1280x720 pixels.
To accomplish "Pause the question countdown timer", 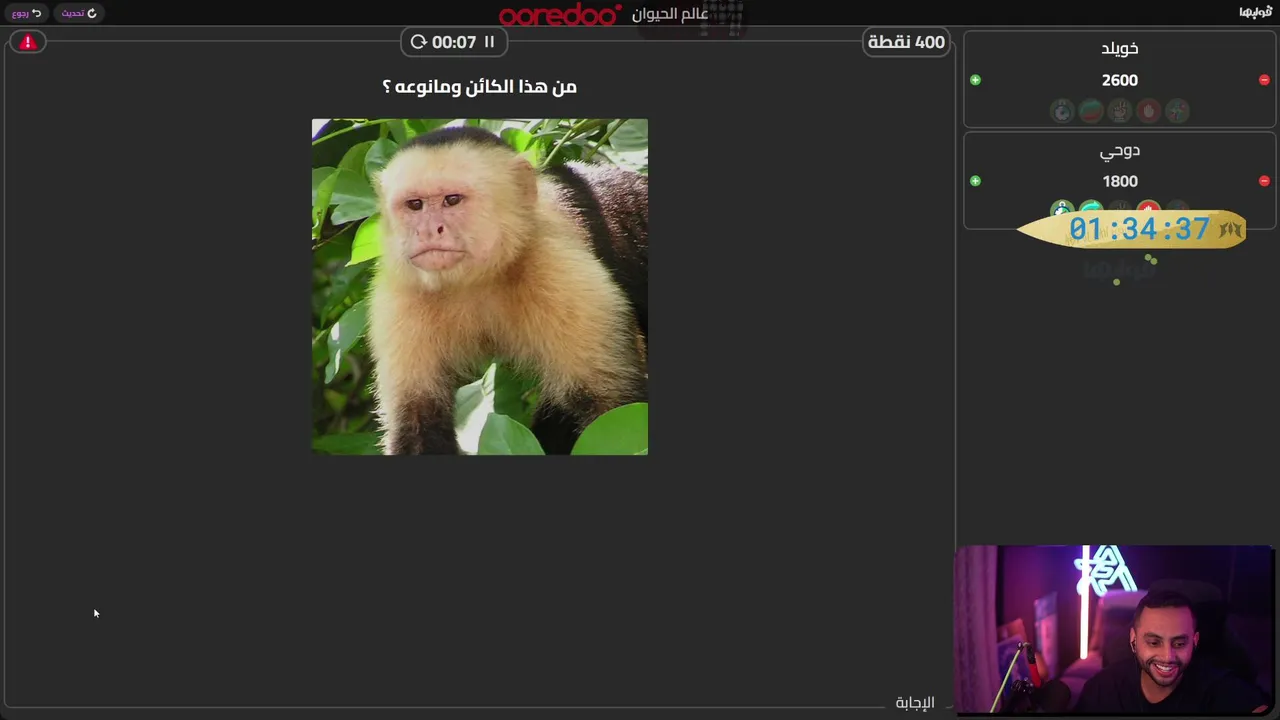I will tap(489, 42).
